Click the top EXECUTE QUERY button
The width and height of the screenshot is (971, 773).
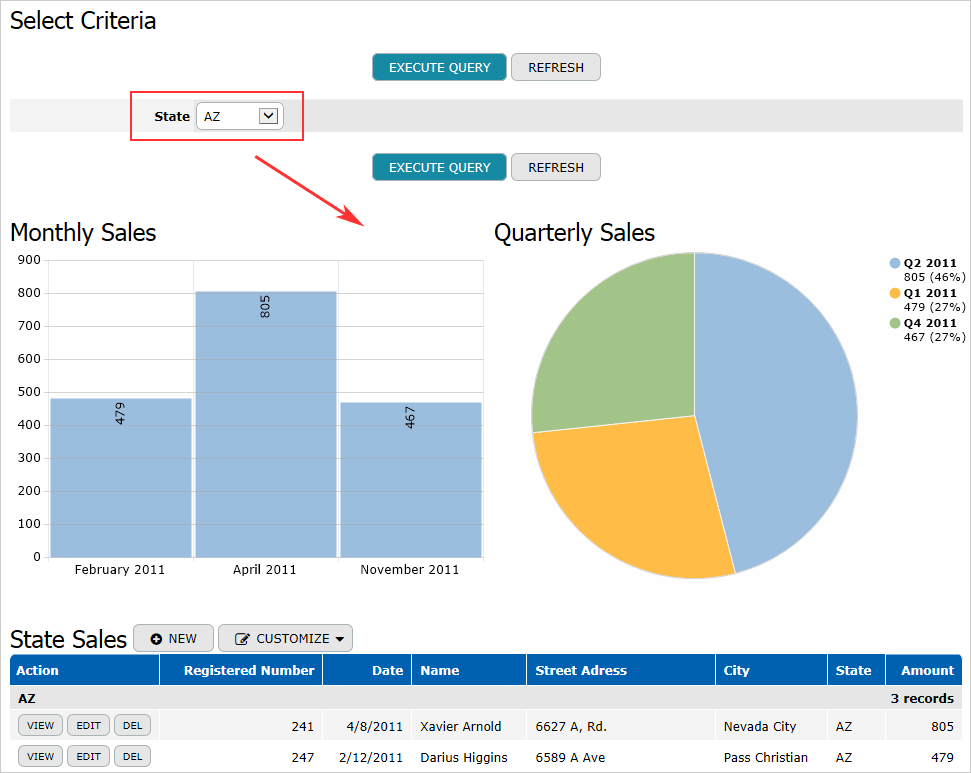pyautogui.click(x=439, y=67)
